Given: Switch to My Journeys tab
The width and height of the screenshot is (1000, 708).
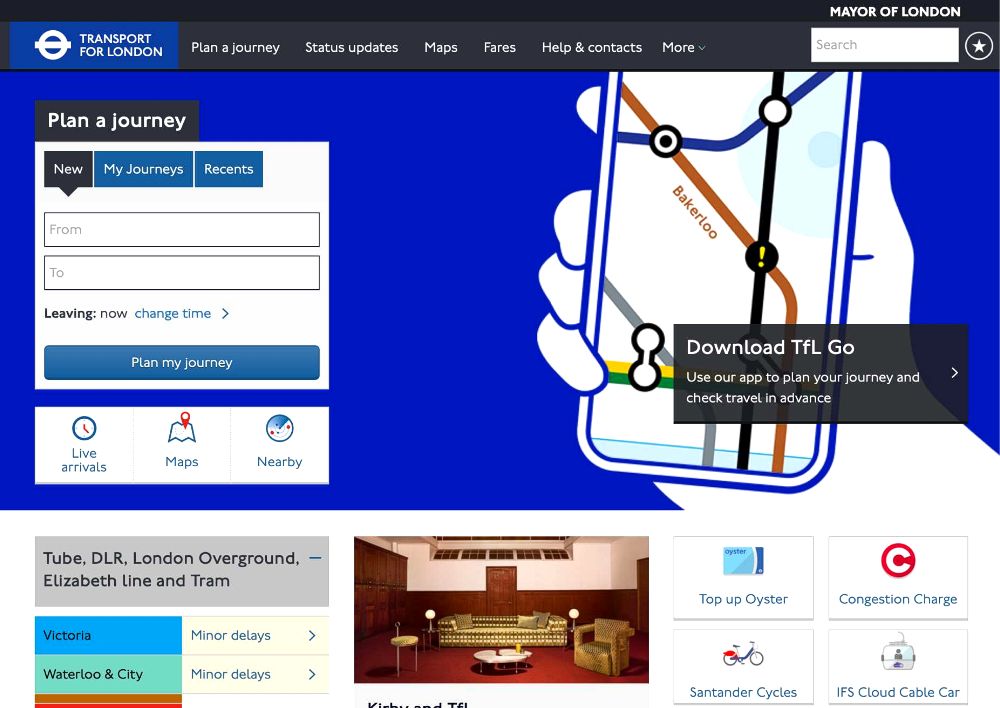Looking at the screenshot, I should [143, 169].
